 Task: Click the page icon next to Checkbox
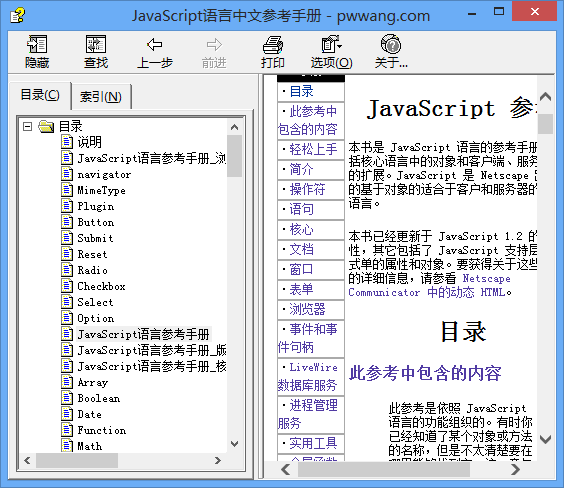pyautogui.click(x=67, y=286)
